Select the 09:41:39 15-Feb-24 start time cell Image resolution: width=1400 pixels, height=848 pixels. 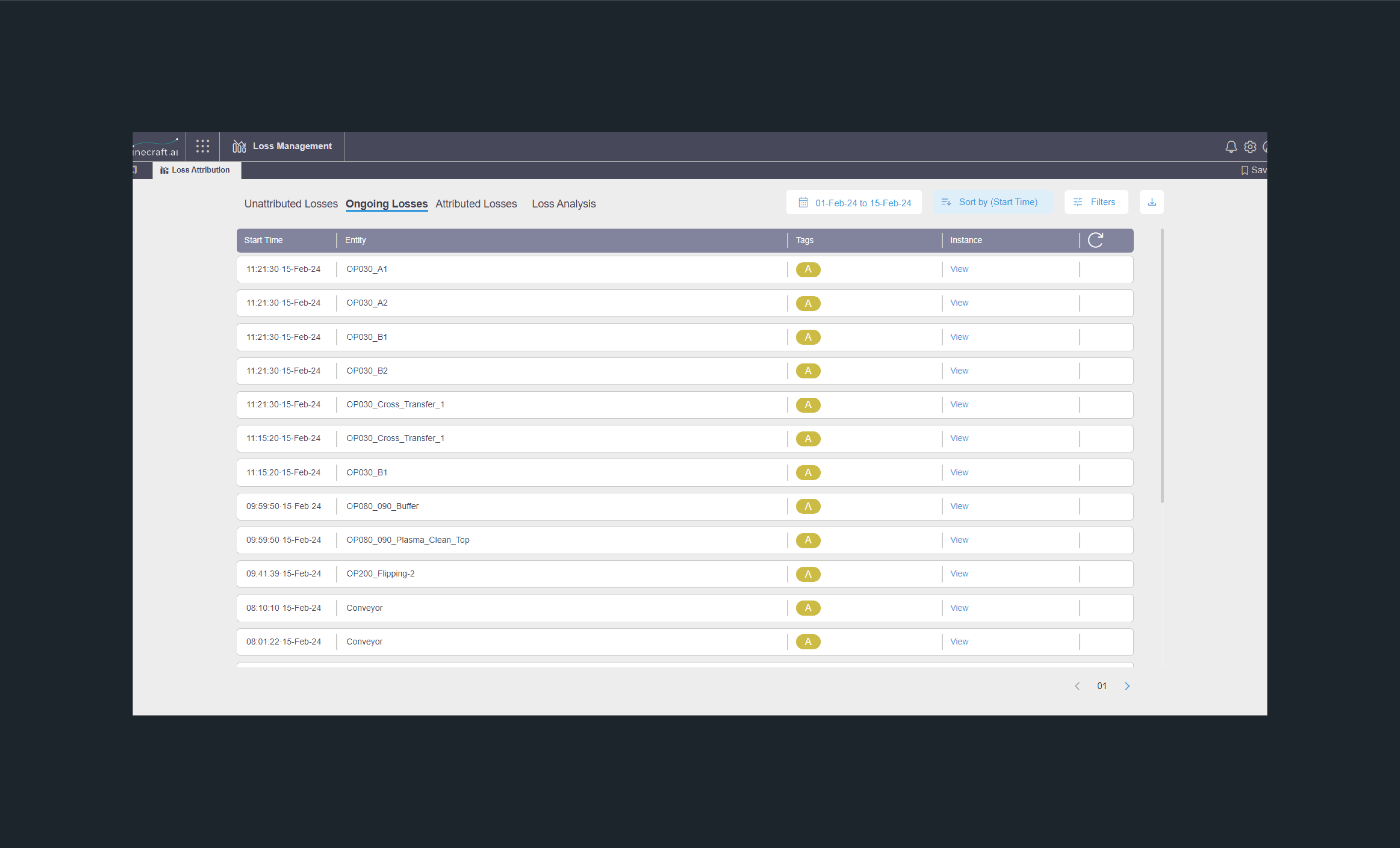[283, 574]
